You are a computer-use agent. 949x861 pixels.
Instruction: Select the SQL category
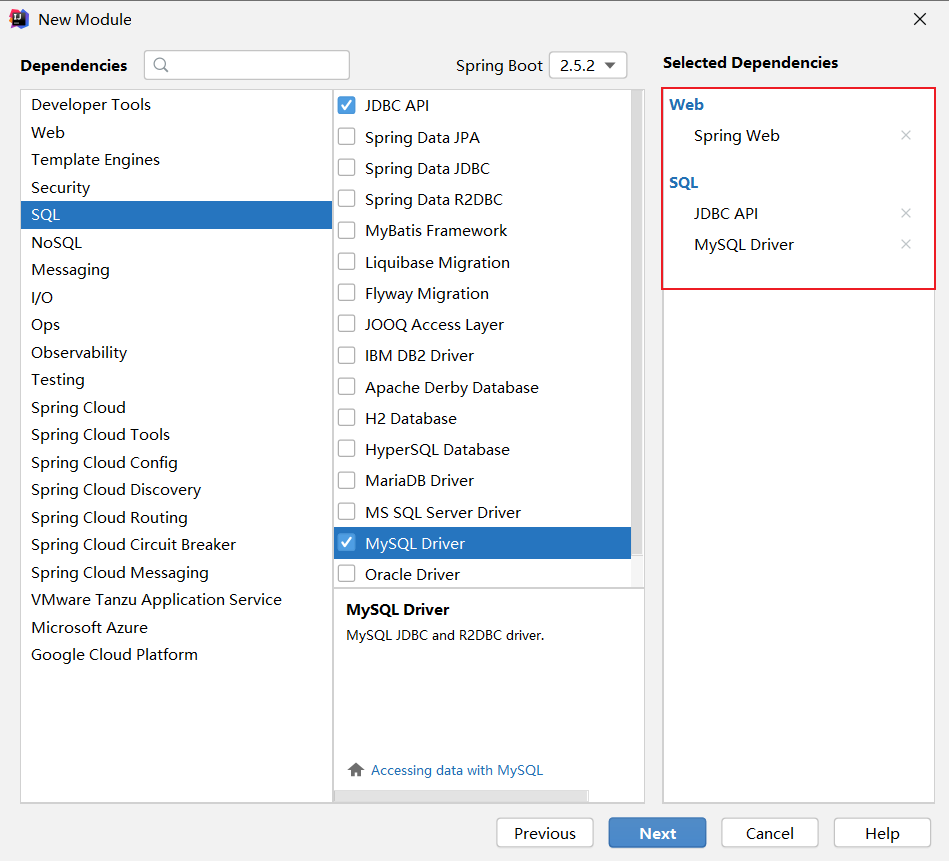(x=176, y=215)
